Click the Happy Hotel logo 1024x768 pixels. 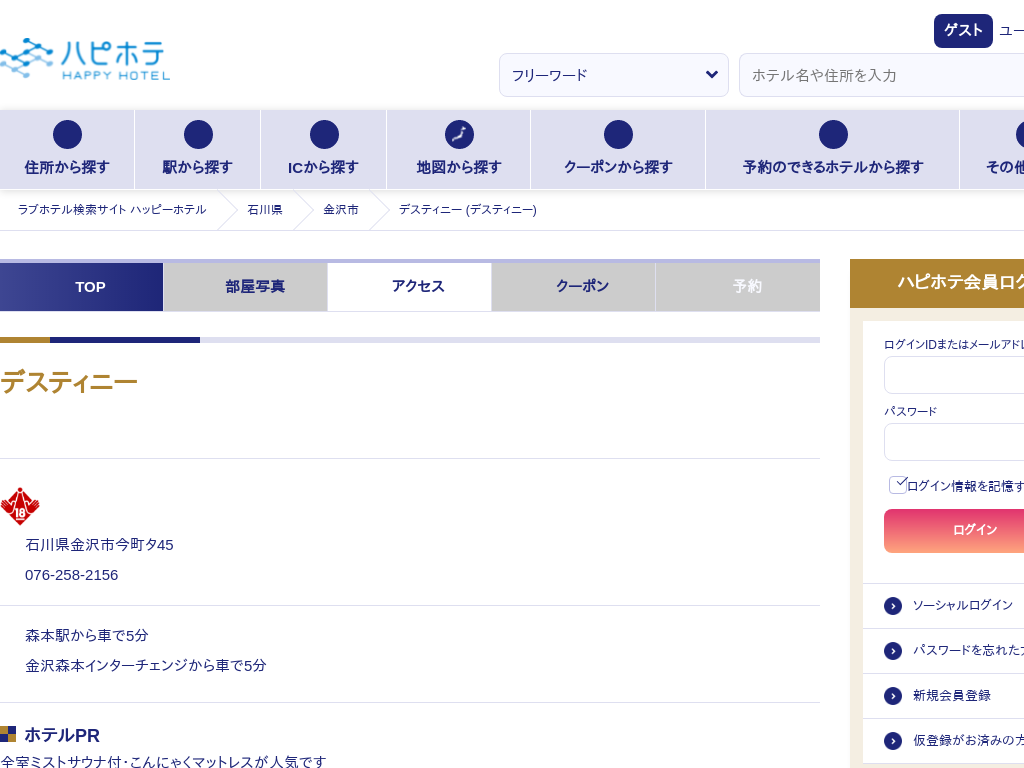pos(85,59)
